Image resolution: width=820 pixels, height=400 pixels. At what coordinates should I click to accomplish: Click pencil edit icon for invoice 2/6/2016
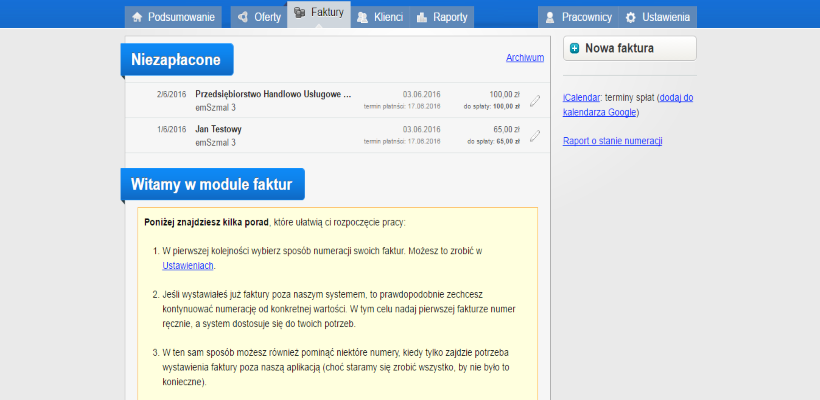click(x=535, y=100)
